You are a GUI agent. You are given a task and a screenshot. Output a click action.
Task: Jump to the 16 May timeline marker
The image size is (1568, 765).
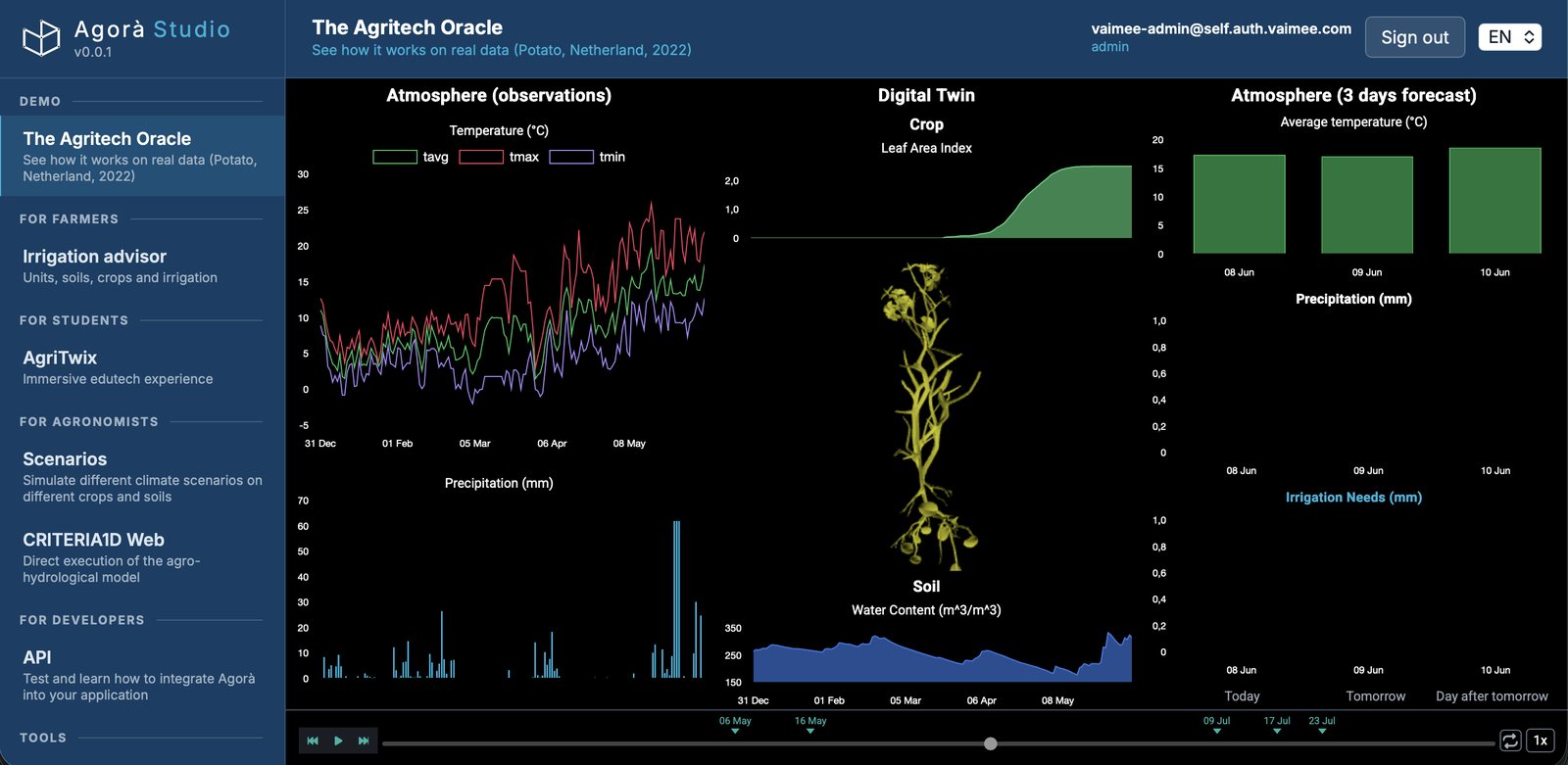point(810,724)
